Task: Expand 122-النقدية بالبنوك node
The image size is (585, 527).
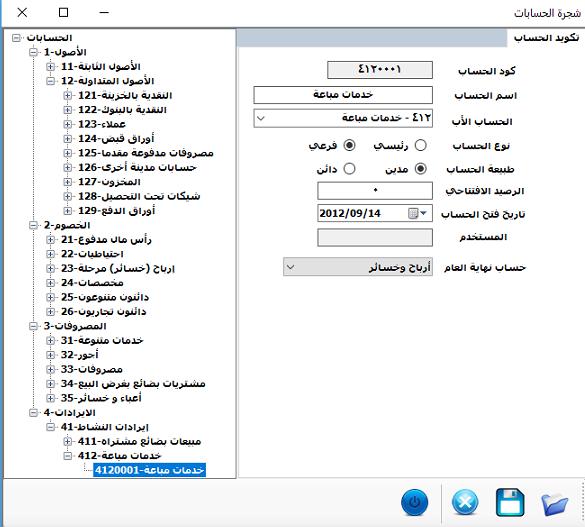Action: pos(68,110)
